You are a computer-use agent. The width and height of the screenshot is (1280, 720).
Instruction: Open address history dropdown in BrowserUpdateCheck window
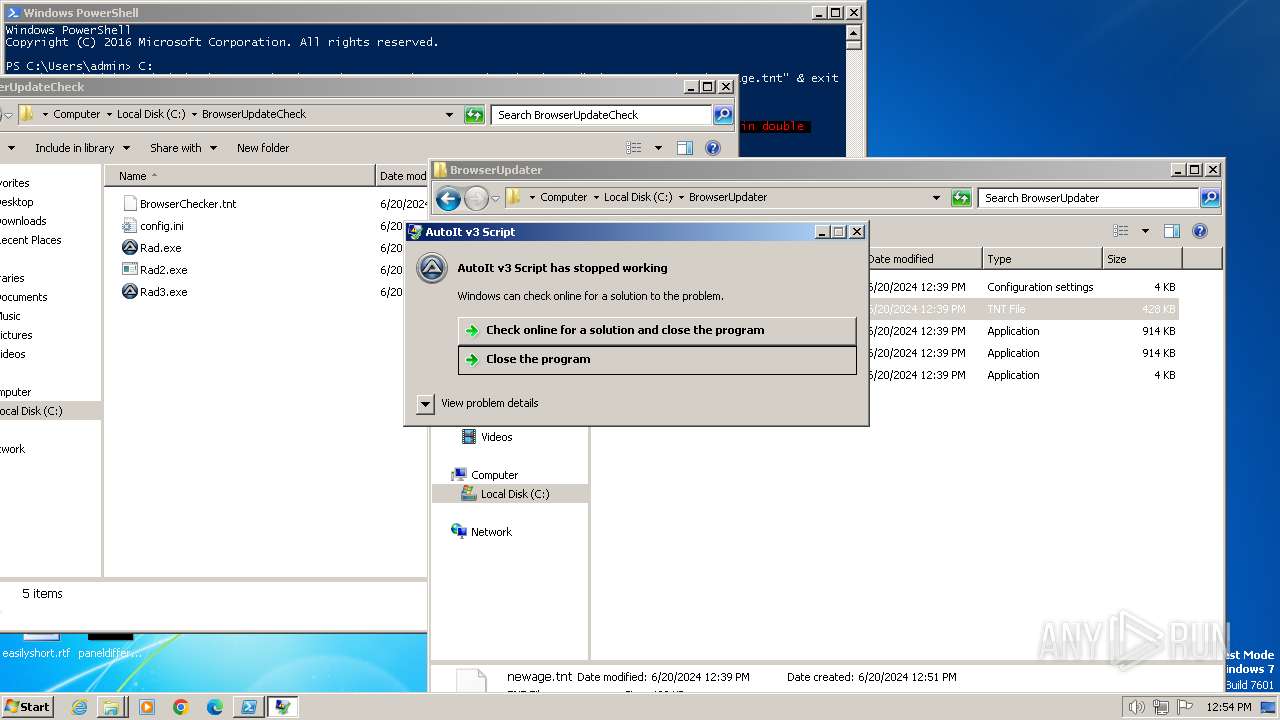tap(449, 115)
